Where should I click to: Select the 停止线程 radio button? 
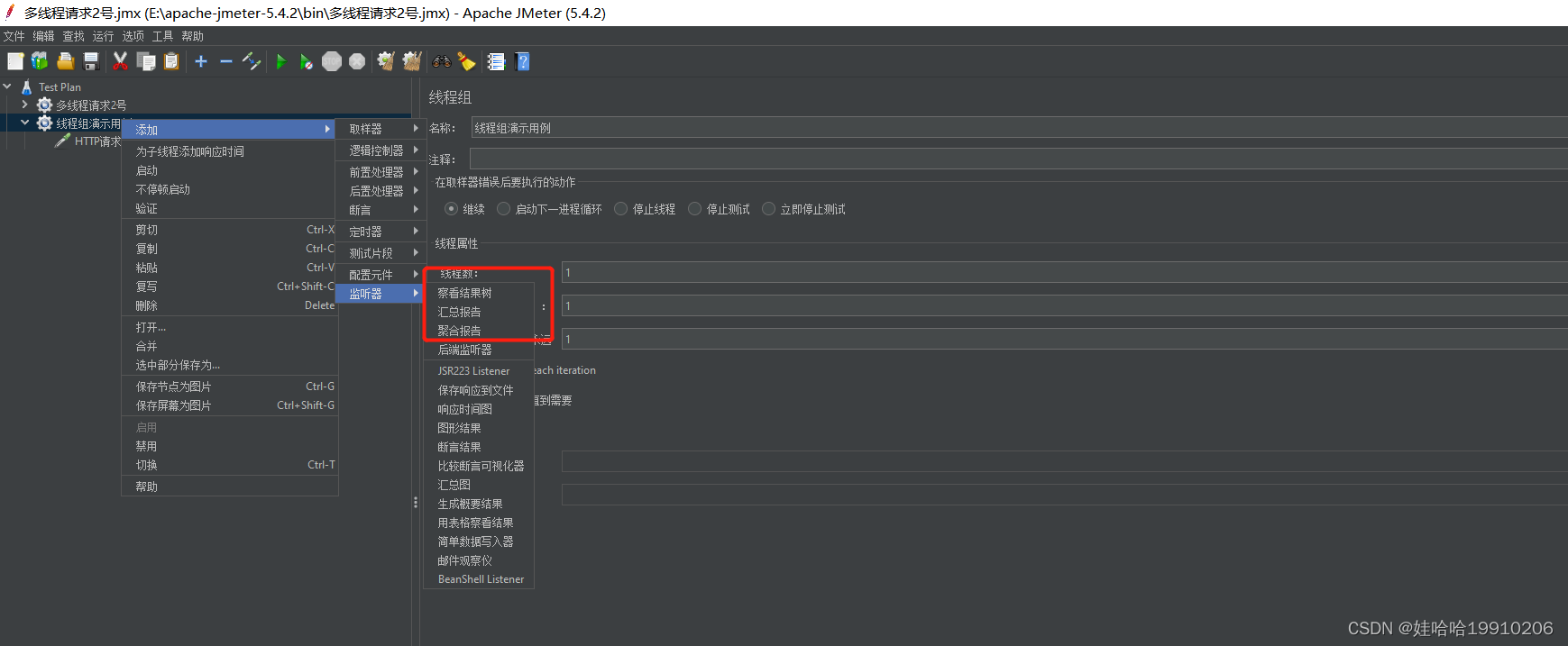pyautogui.click(x=620, y=208)
